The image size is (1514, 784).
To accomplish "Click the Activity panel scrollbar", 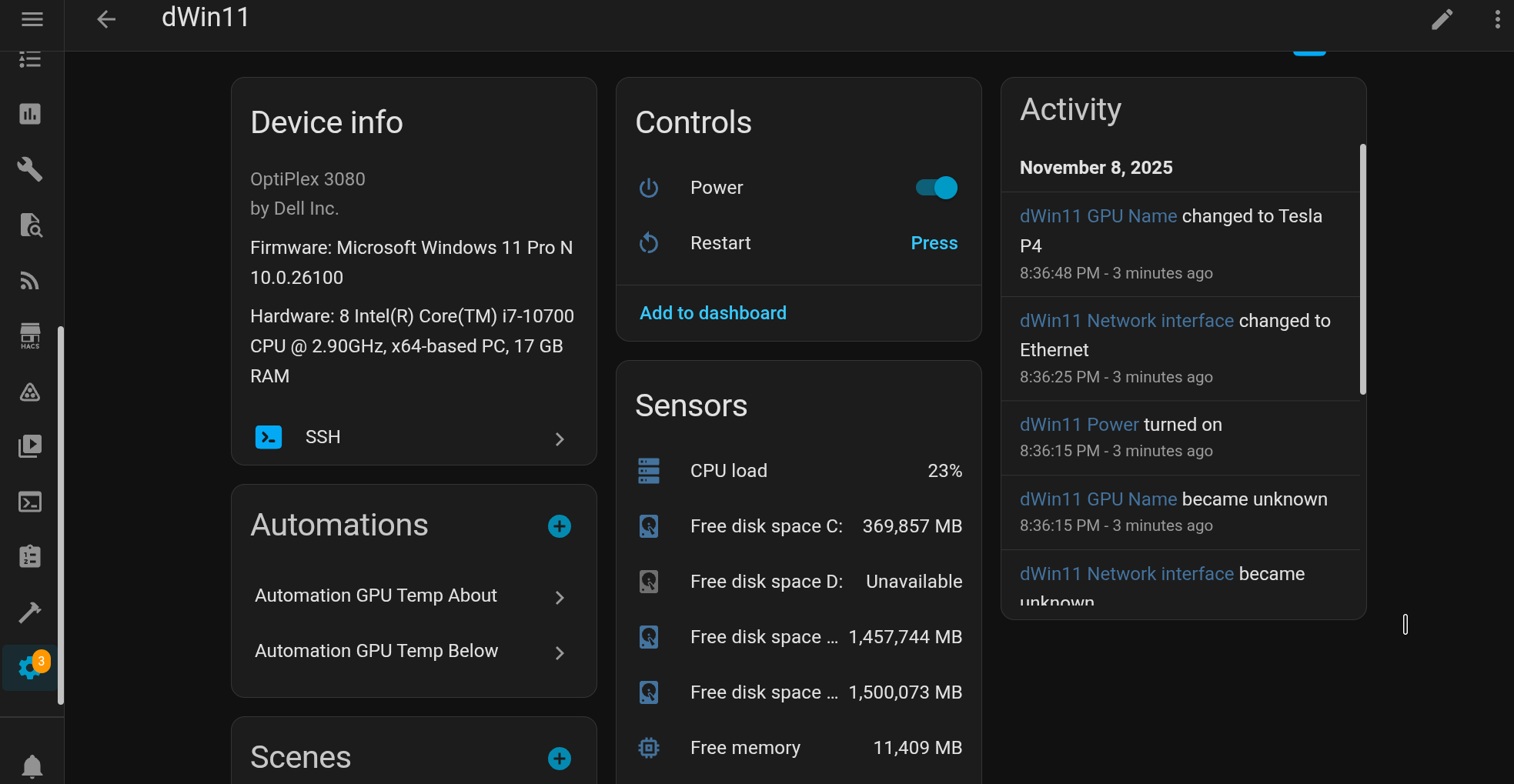I will pos(1362,269).
